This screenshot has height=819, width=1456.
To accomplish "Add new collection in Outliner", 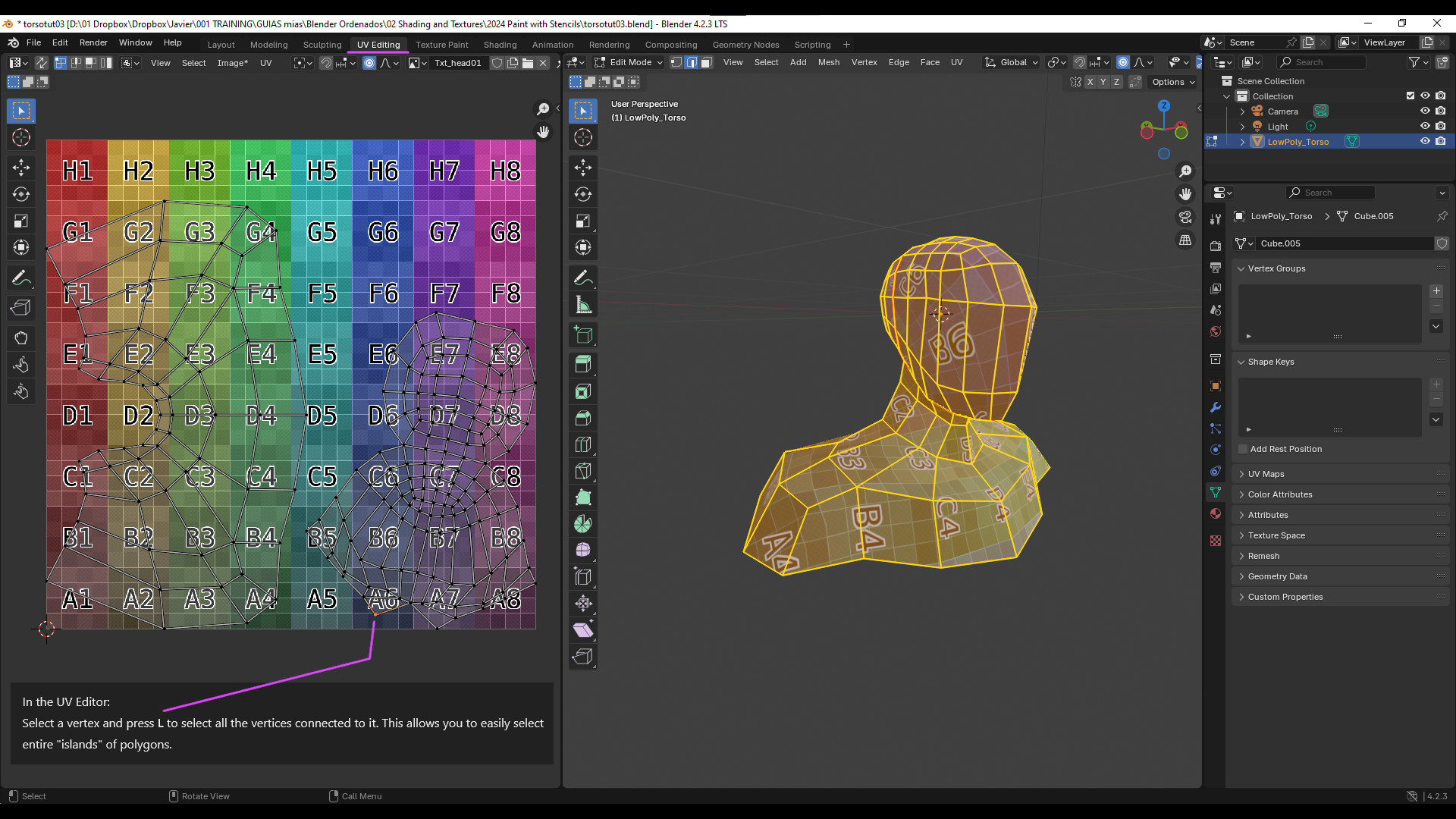I will [1442, 62].
